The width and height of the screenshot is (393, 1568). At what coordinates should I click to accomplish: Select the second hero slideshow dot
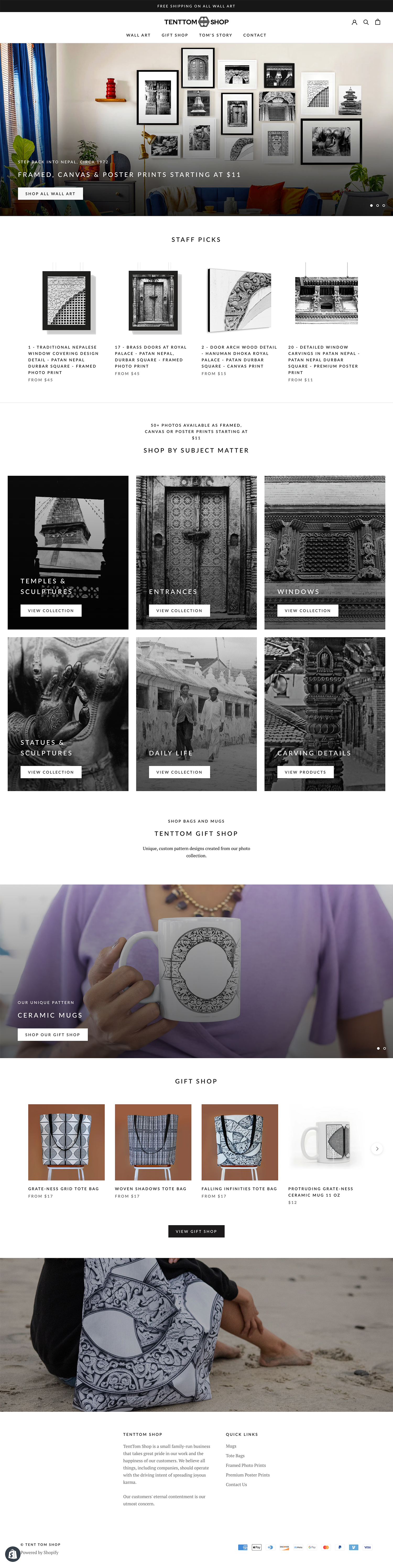pyautogui.click(x=377, y=205)
